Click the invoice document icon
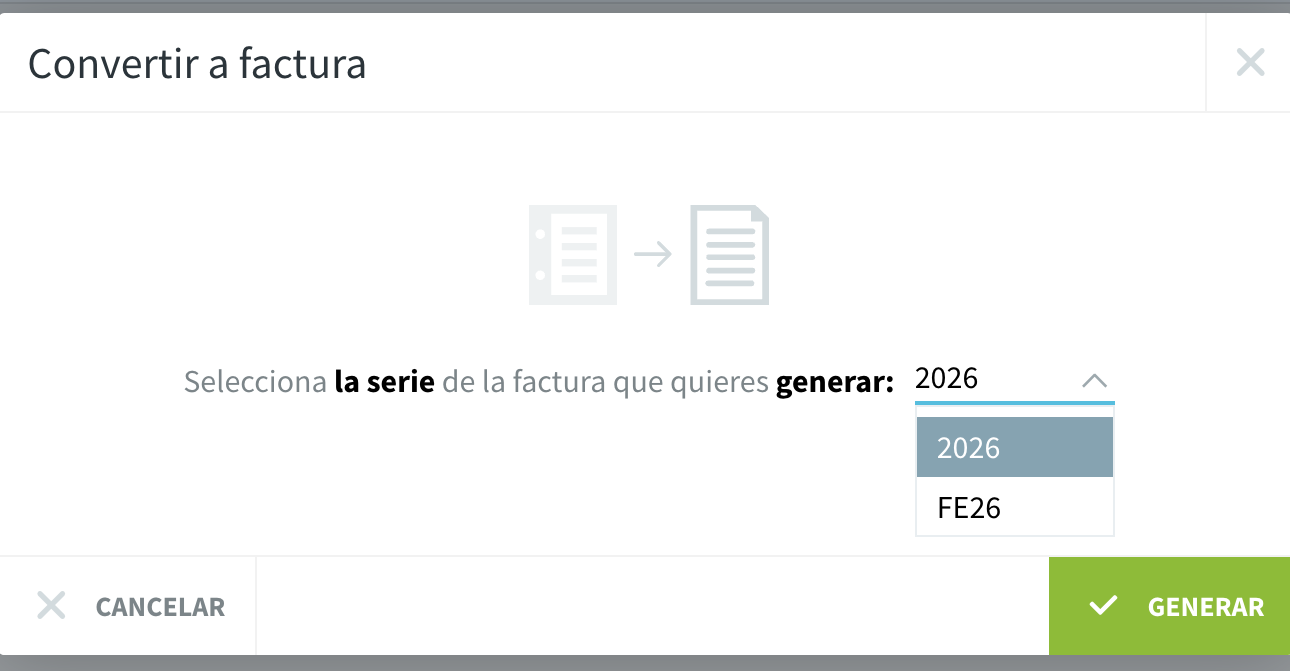The width and height of the screenshot is (1290, 671). pos(730,254)
